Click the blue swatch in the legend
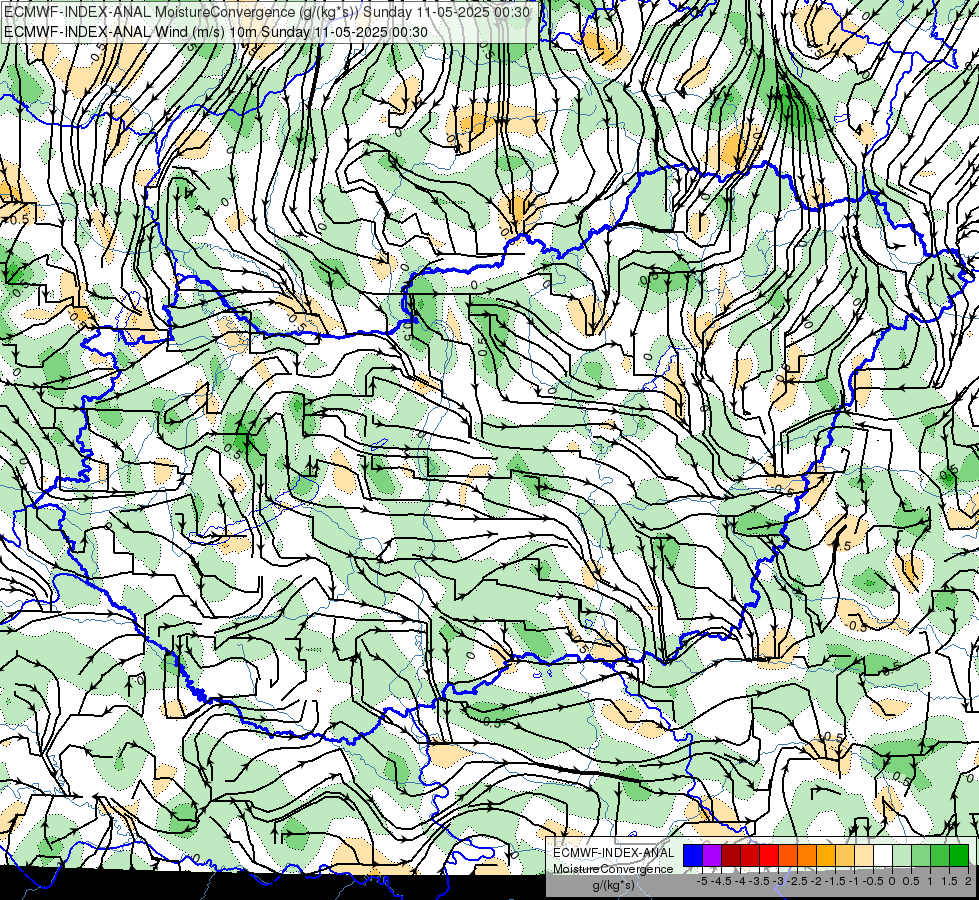This screenshot has height=900, width=979. 693,855
